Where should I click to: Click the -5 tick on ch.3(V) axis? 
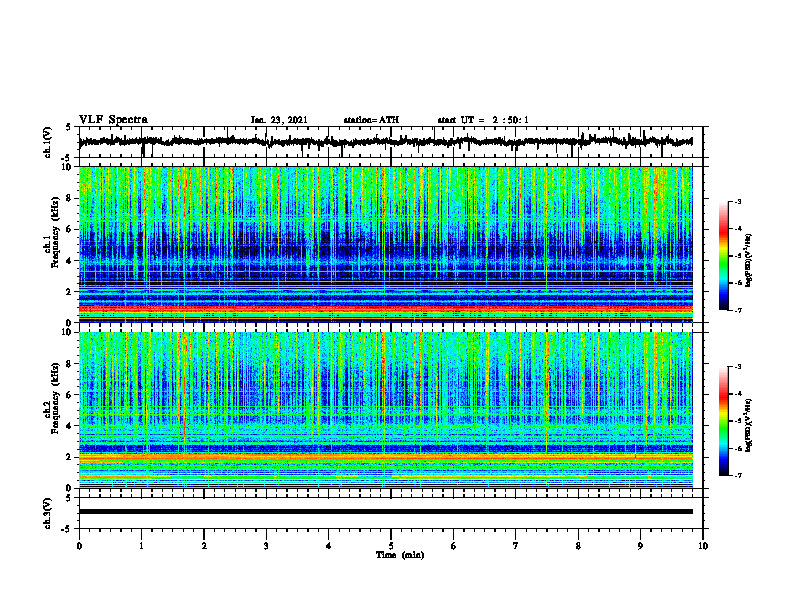coord(66,529)
